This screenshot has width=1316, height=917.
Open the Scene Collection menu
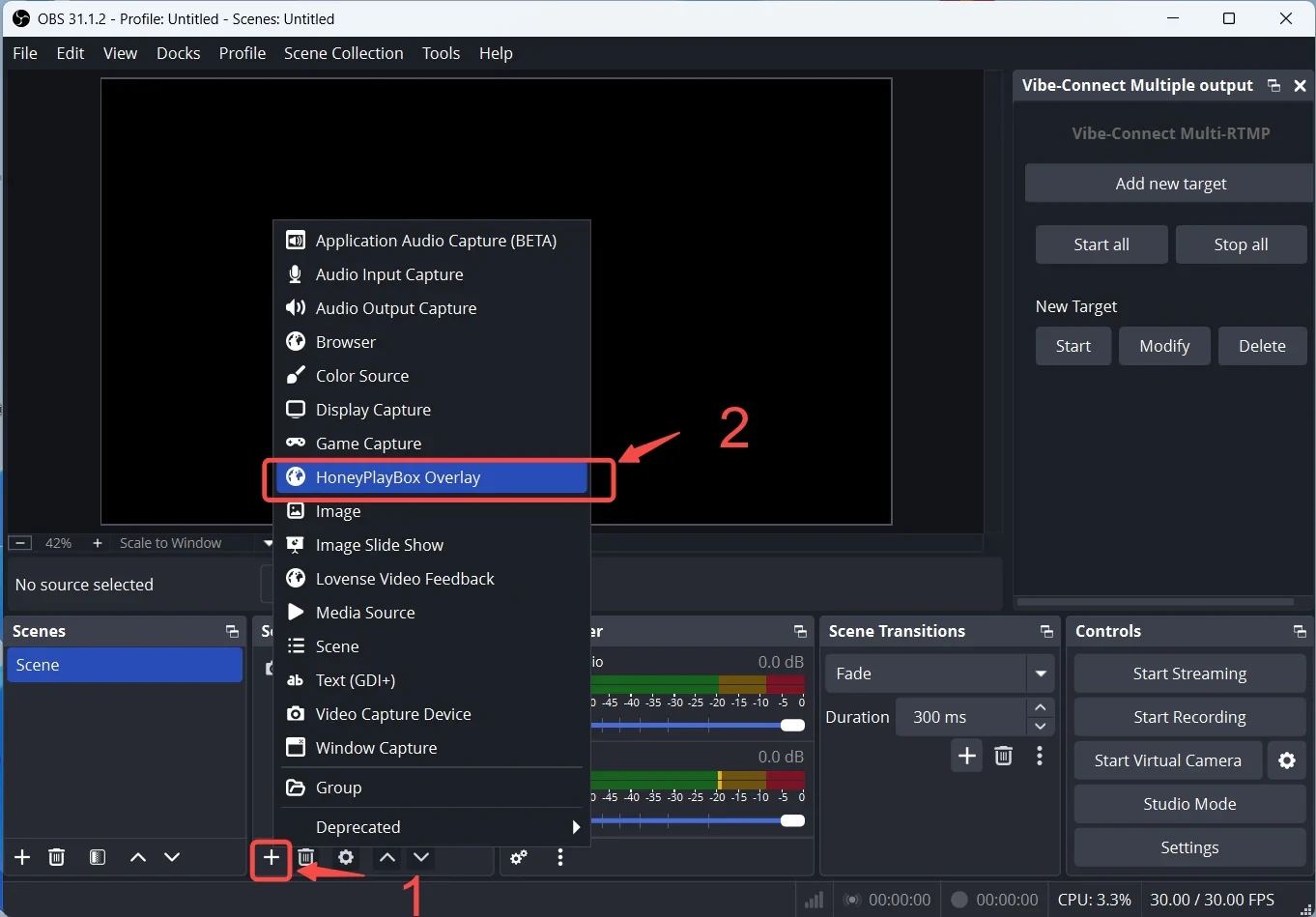[343, 53]
